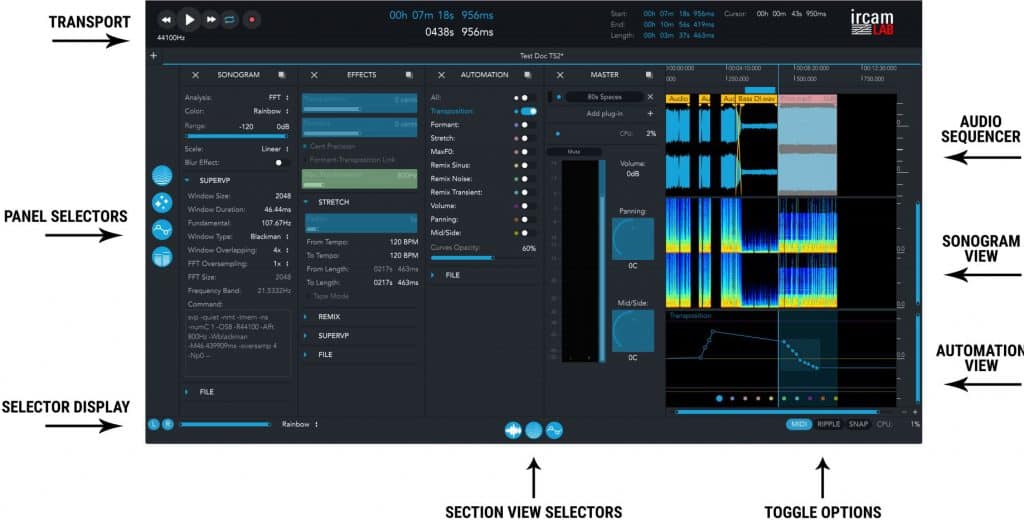Detach the MASTER panel with its popout icon
The height and width of the screenshot is (520, 1024).
pyautogui.click(x=648, y=75)
